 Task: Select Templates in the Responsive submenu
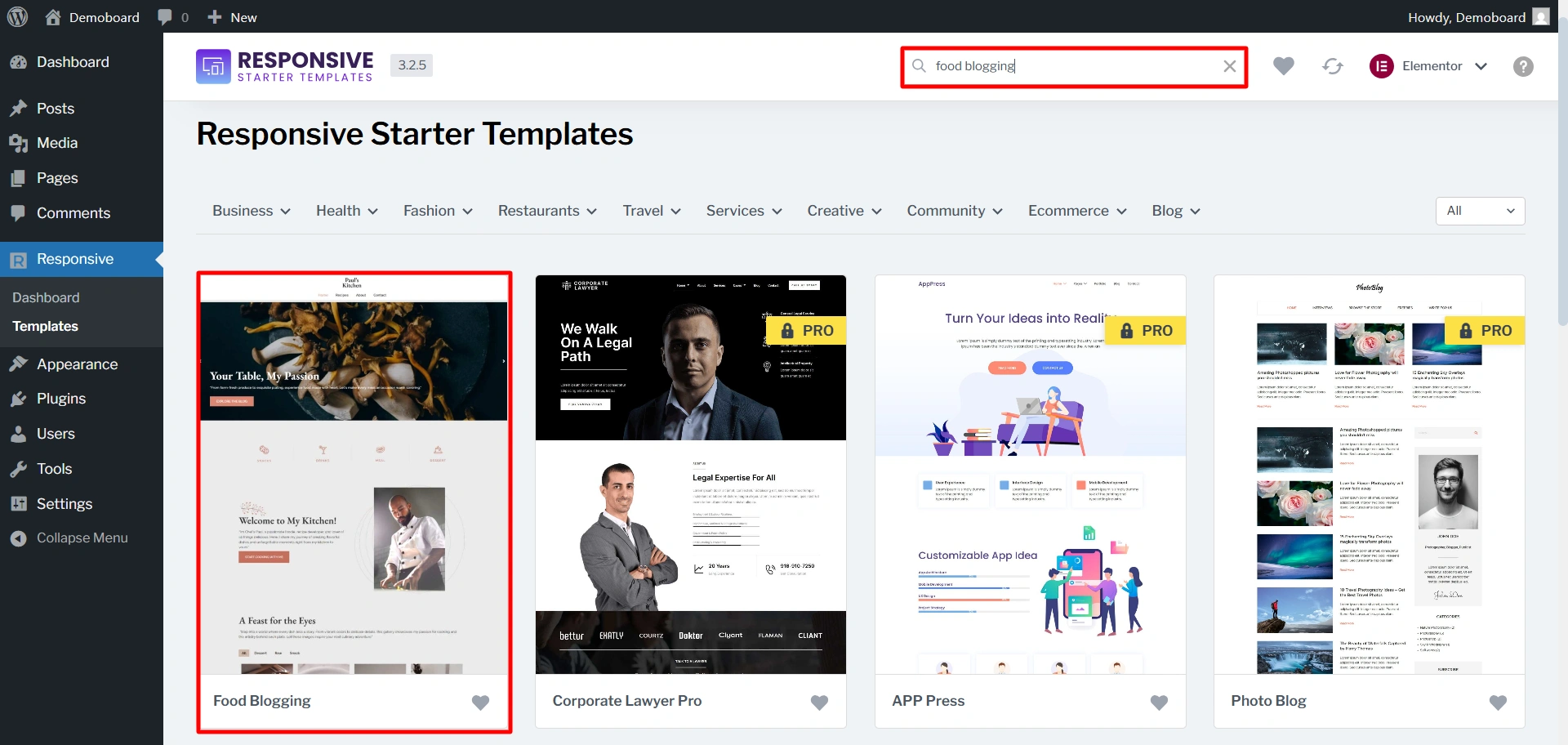pyautogui.click(x=46, y=326)
